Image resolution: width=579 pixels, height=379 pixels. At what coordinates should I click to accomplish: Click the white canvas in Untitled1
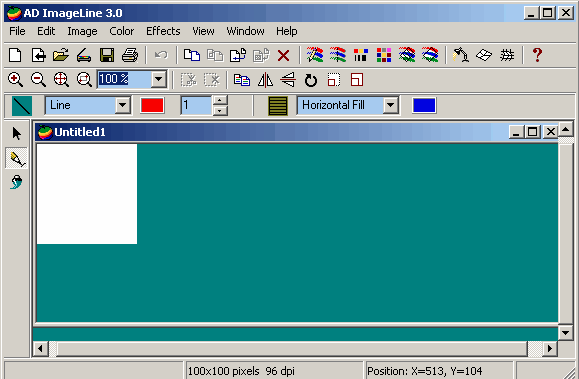tap(87, 194)
